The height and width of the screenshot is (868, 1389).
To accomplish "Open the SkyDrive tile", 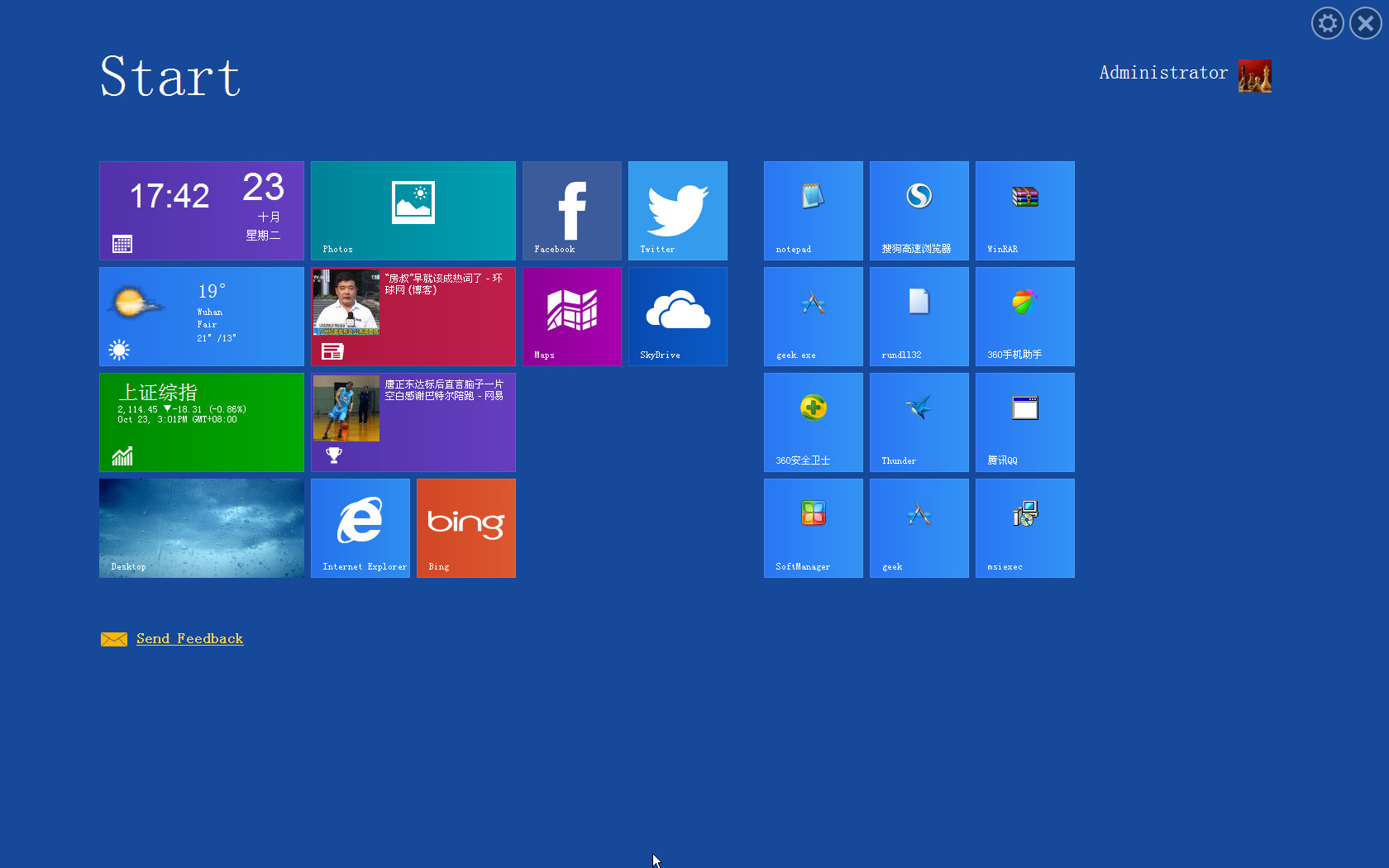I will [678, 317].
